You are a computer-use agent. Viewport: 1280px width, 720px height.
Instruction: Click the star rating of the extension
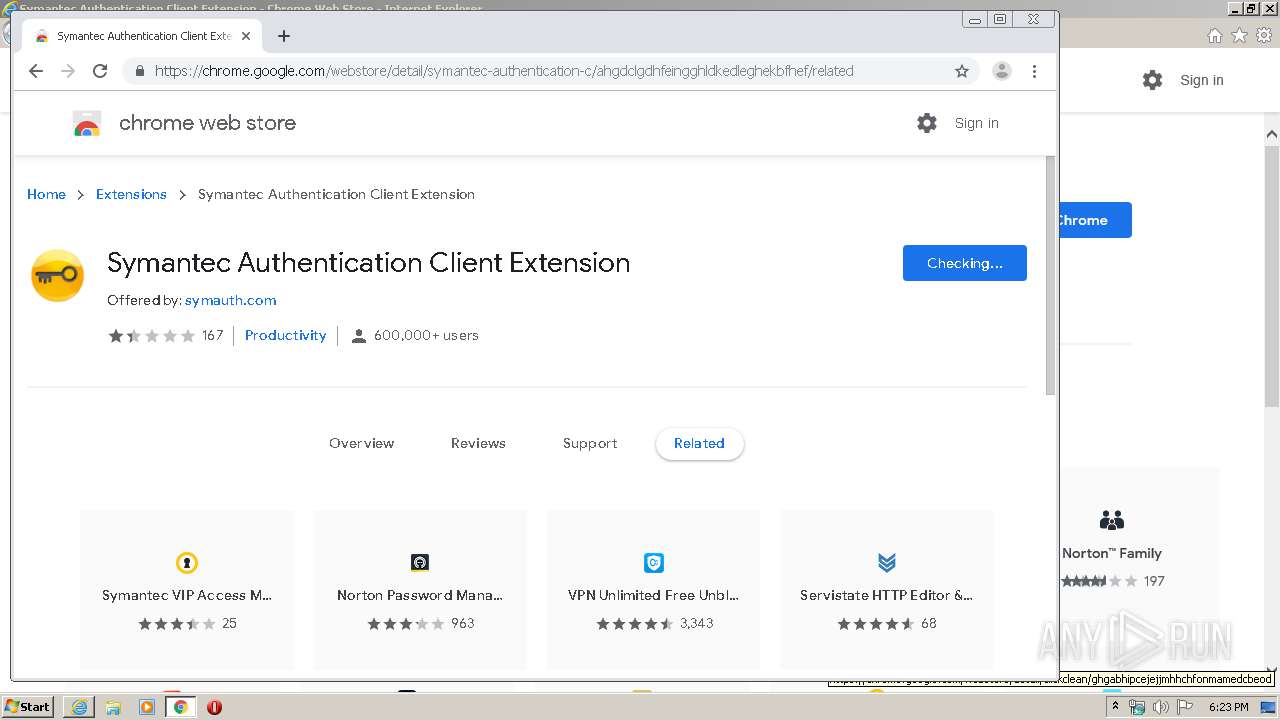[x=152, y=336]
